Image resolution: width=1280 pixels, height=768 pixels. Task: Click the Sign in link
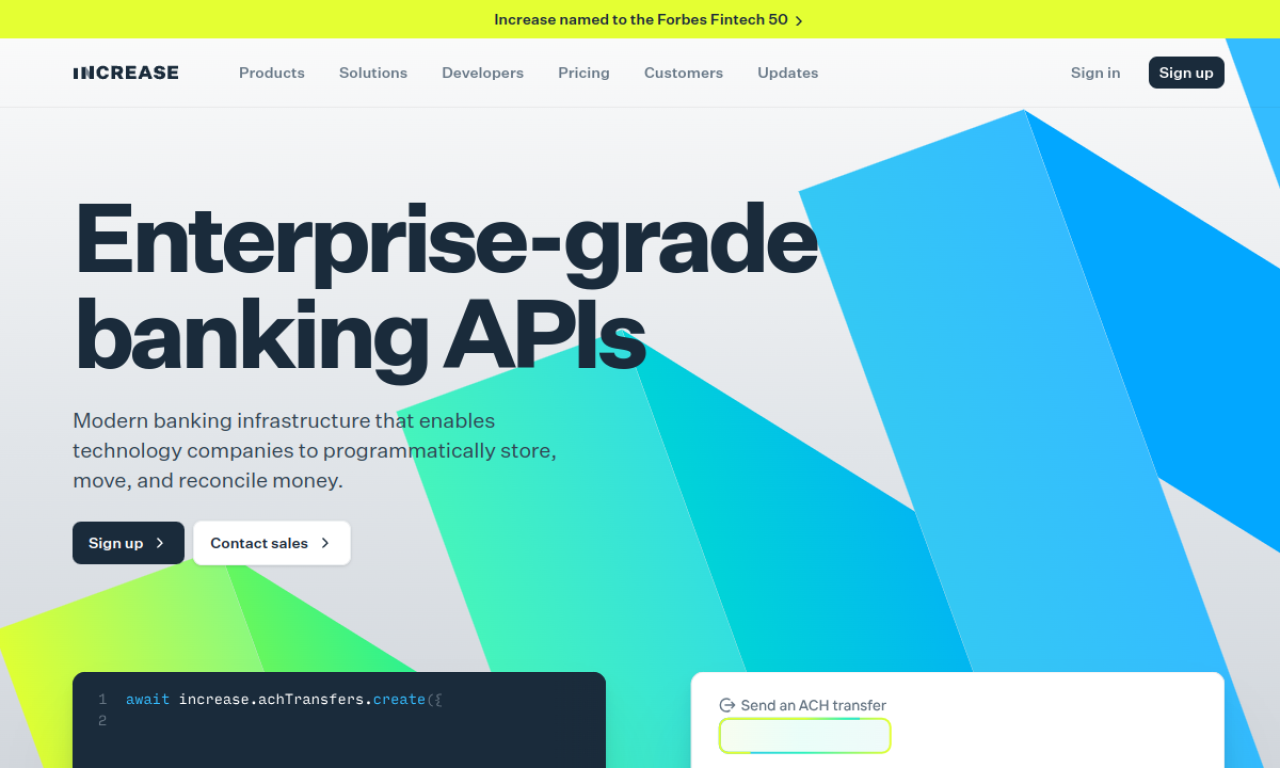coord(1095,73)
